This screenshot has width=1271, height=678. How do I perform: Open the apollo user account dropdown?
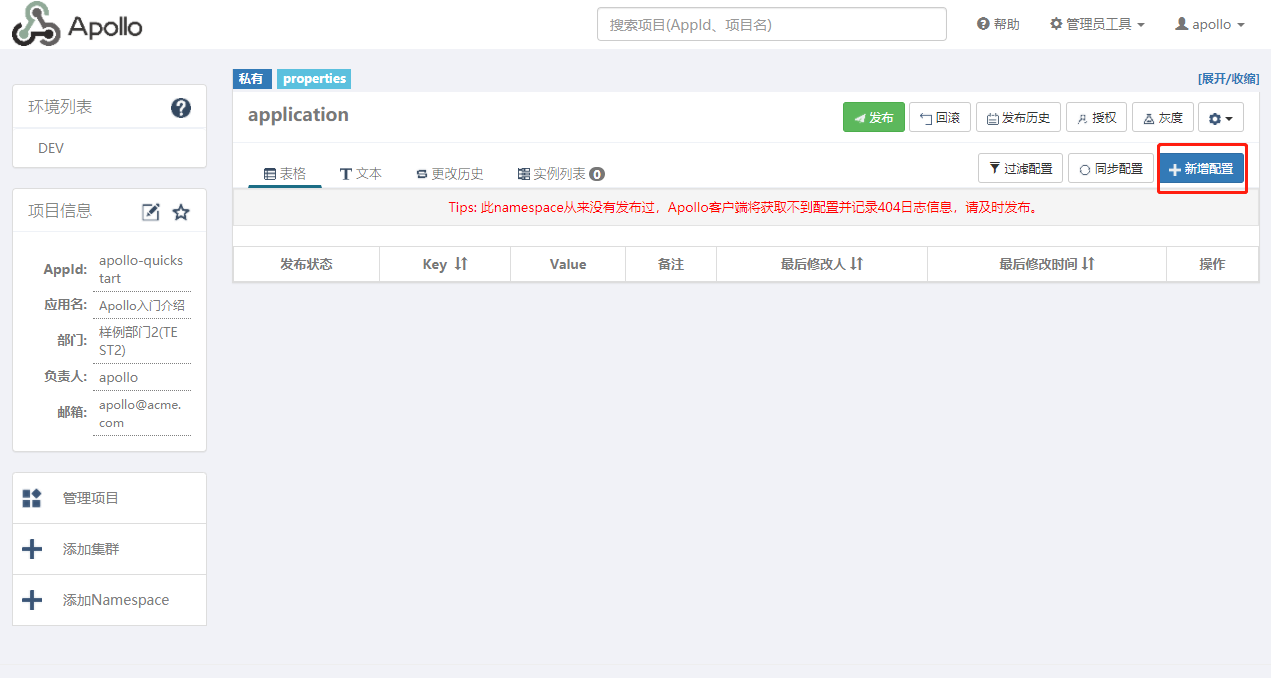(1210, 24)
